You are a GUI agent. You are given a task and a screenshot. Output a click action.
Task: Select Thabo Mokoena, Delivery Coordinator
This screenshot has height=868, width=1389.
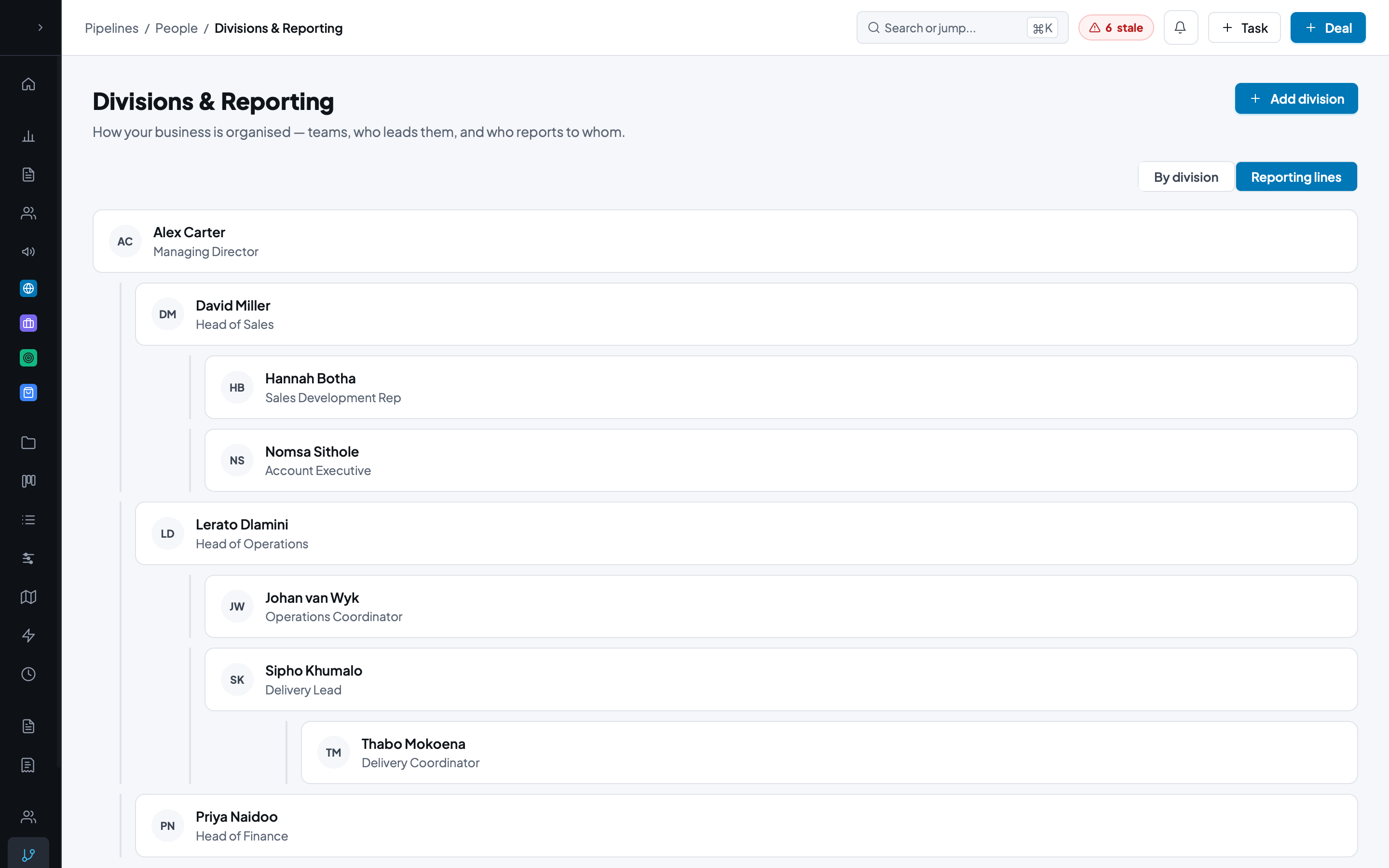click(829, 753)
